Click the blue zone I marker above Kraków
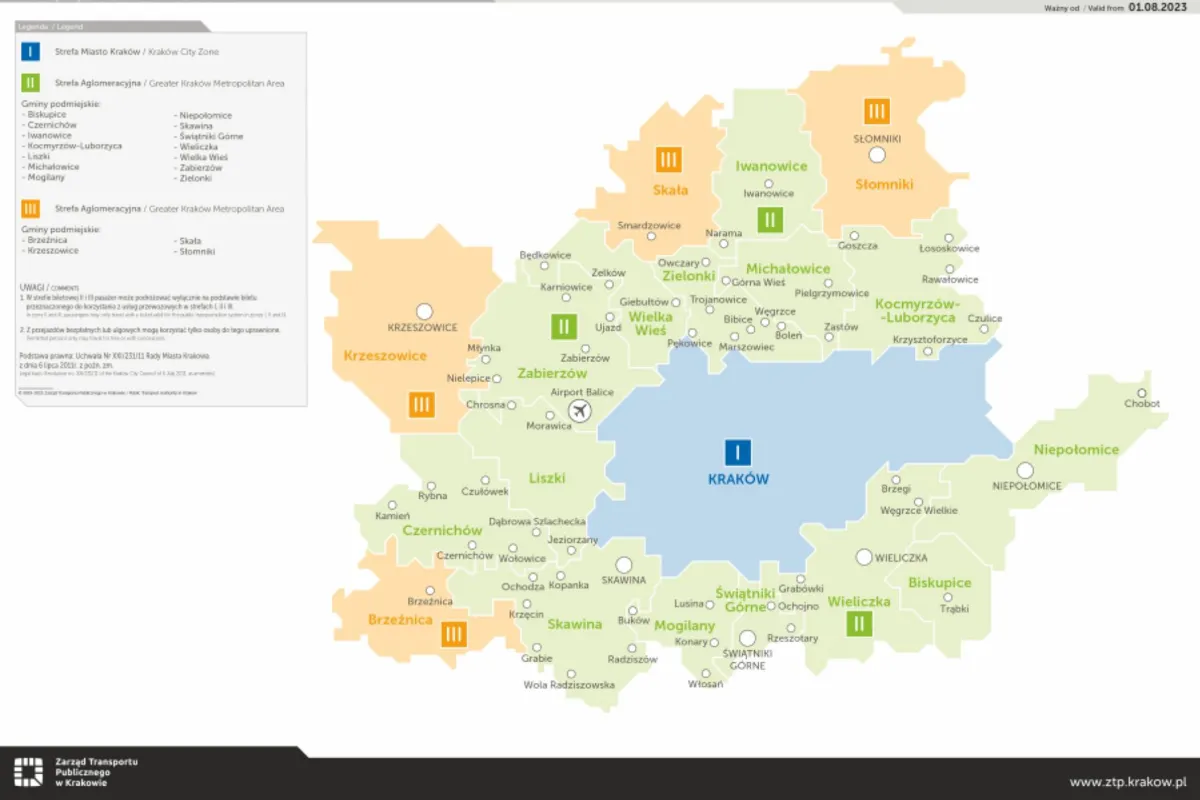This screenshot has height=800, width=1200. pyautogui.click(x=738, y=452)
